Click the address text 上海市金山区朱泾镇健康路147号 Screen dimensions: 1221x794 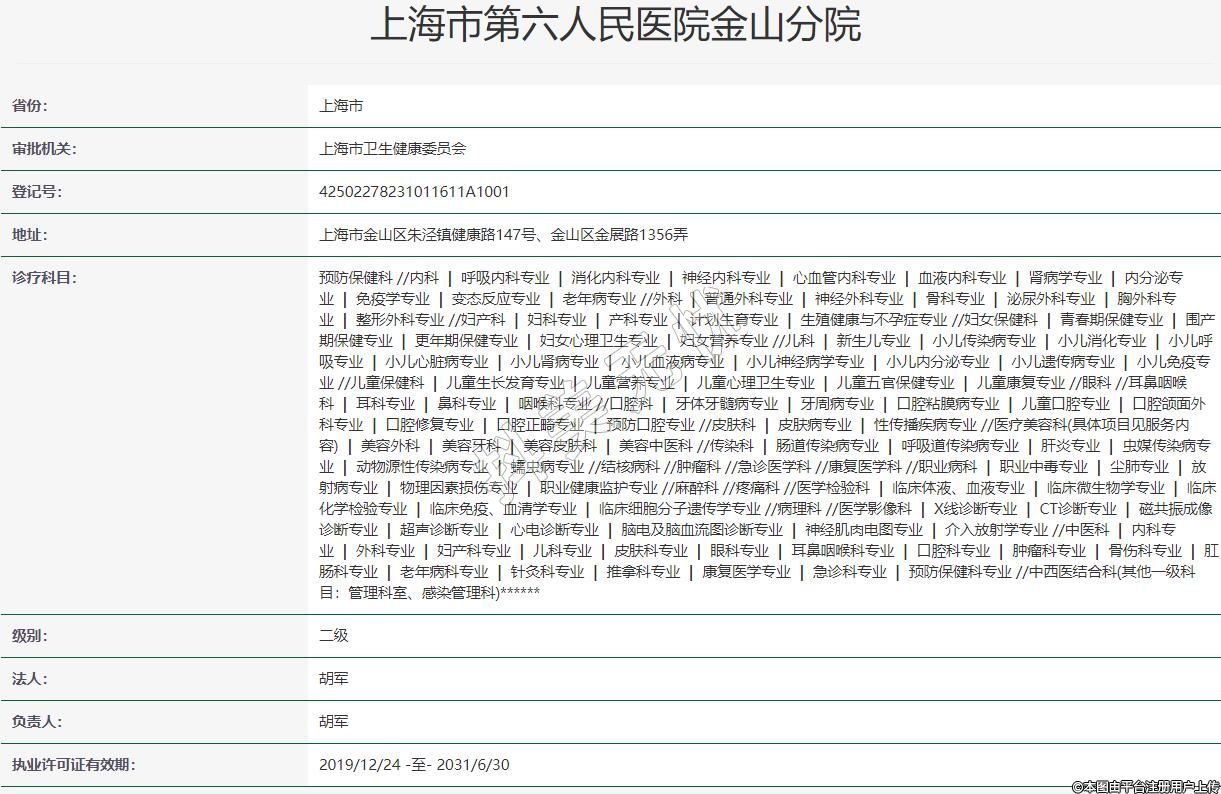430,235
